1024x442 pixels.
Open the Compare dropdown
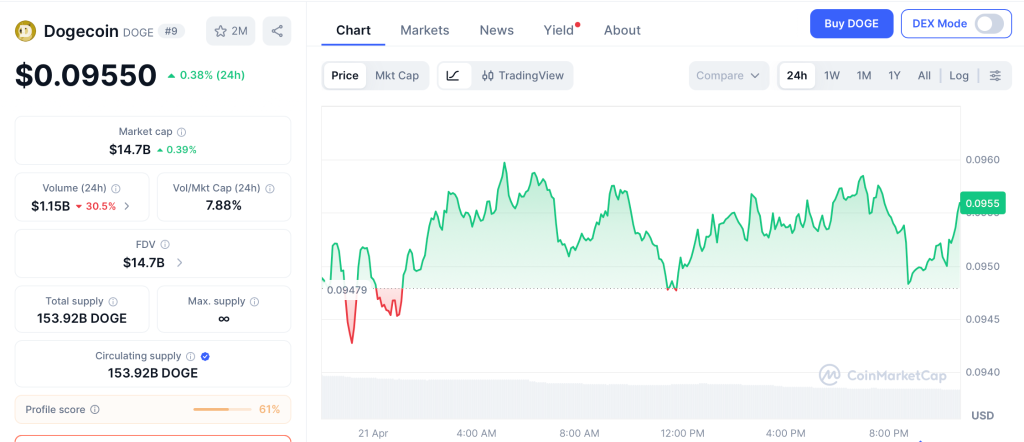pyautogui.click(x=728, y=76)
